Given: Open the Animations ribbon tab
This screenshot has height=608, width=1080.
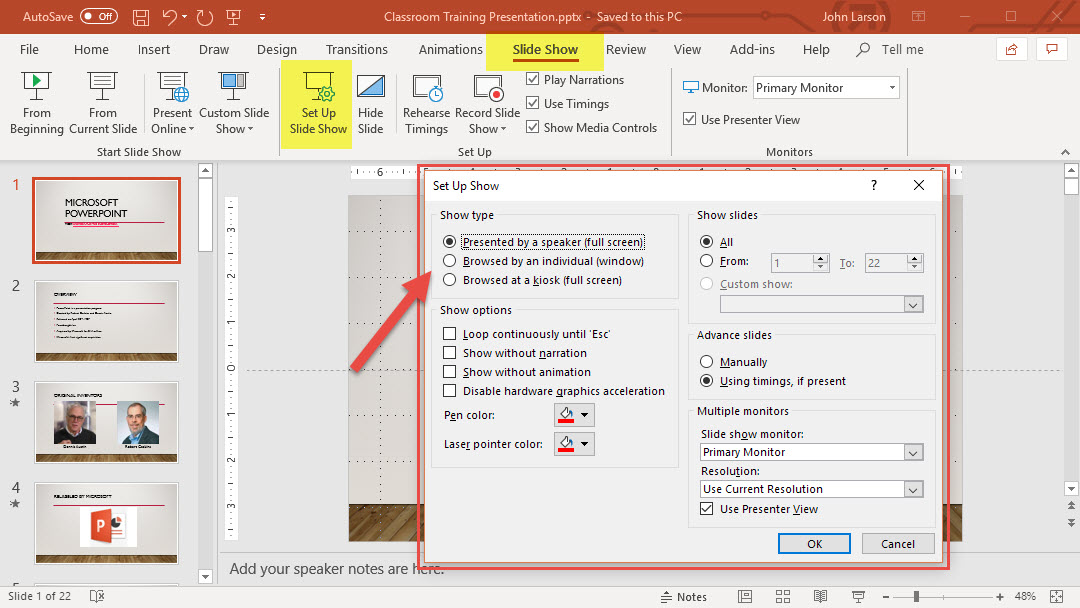Looking at the screenshot, I should tap(450, 49).
